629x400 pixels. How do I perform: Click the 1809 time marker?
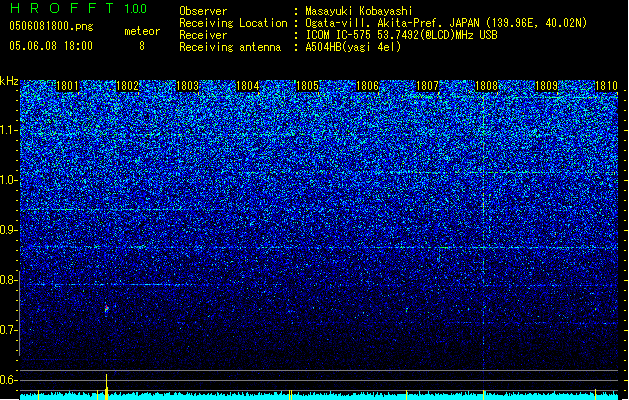pyautogui.click(x=546, y=86)
